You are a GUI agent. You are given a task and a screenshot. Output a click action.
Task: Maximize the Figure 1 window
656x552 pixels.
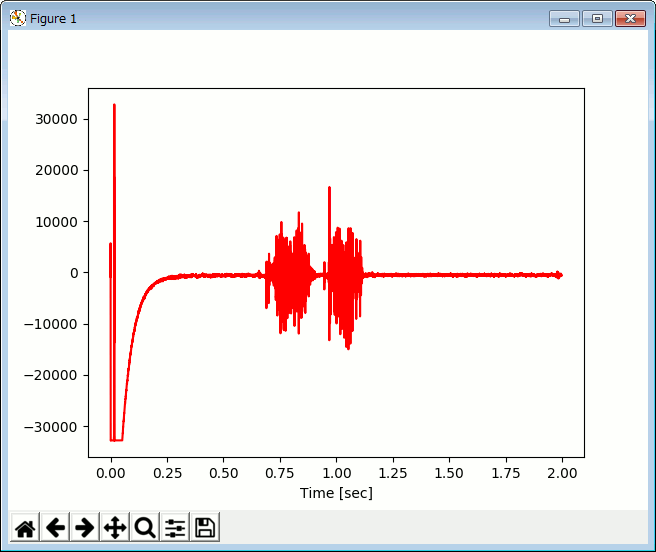pos(597,18)
